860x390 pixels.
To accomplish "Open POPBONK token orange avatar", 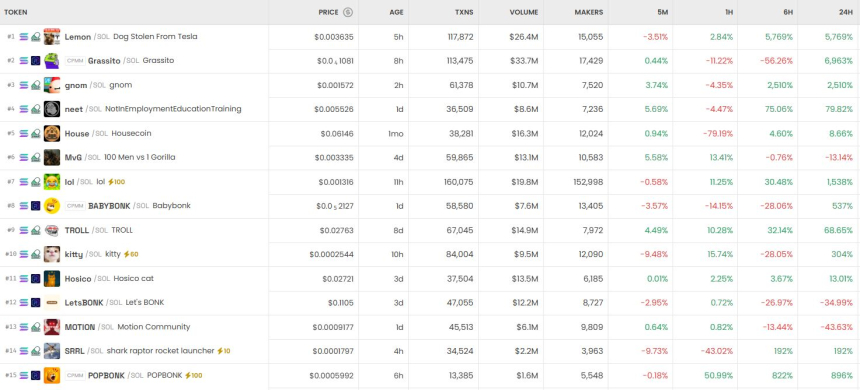I will point(52,375).
